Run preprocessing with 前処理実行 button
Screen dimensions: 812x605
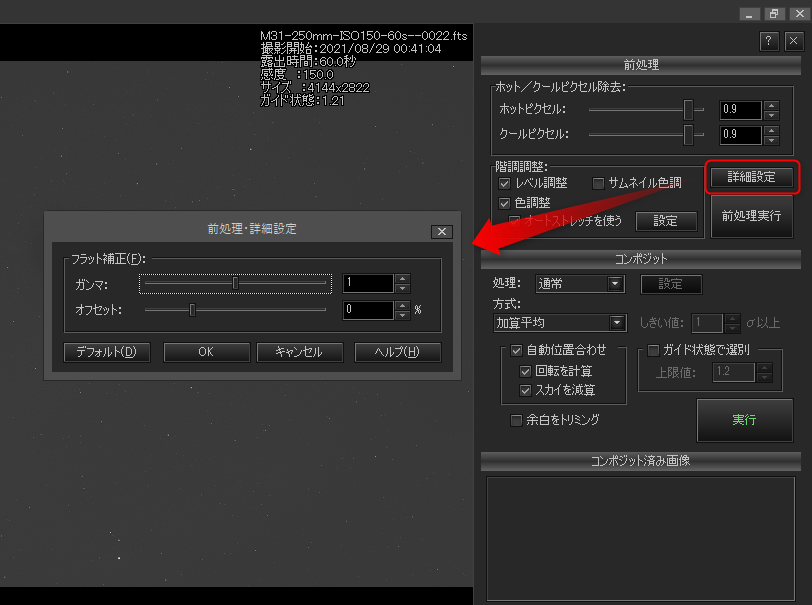(x=751, y=215)
